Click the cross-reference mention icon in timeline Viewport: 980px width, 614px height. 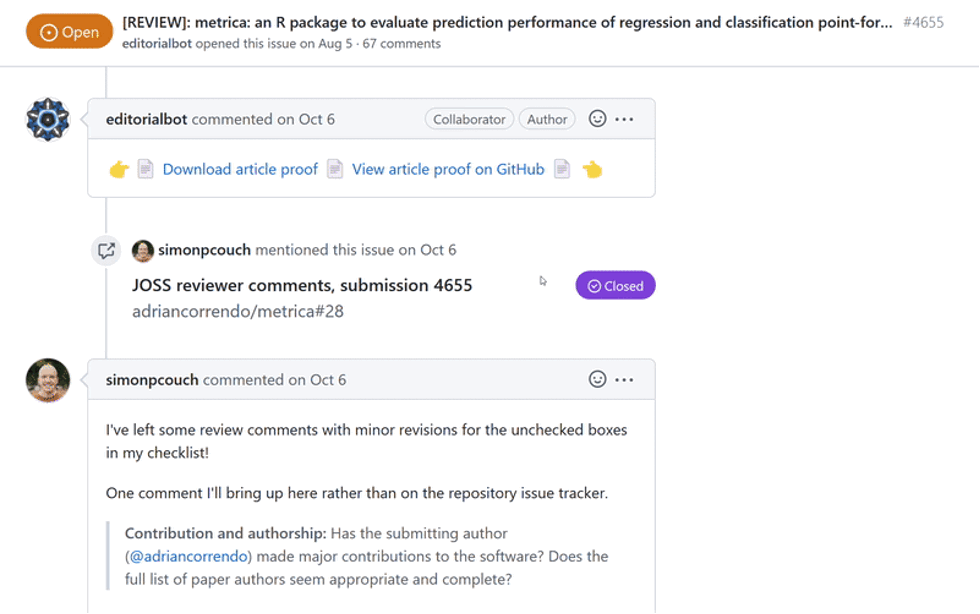pos(106,250)
